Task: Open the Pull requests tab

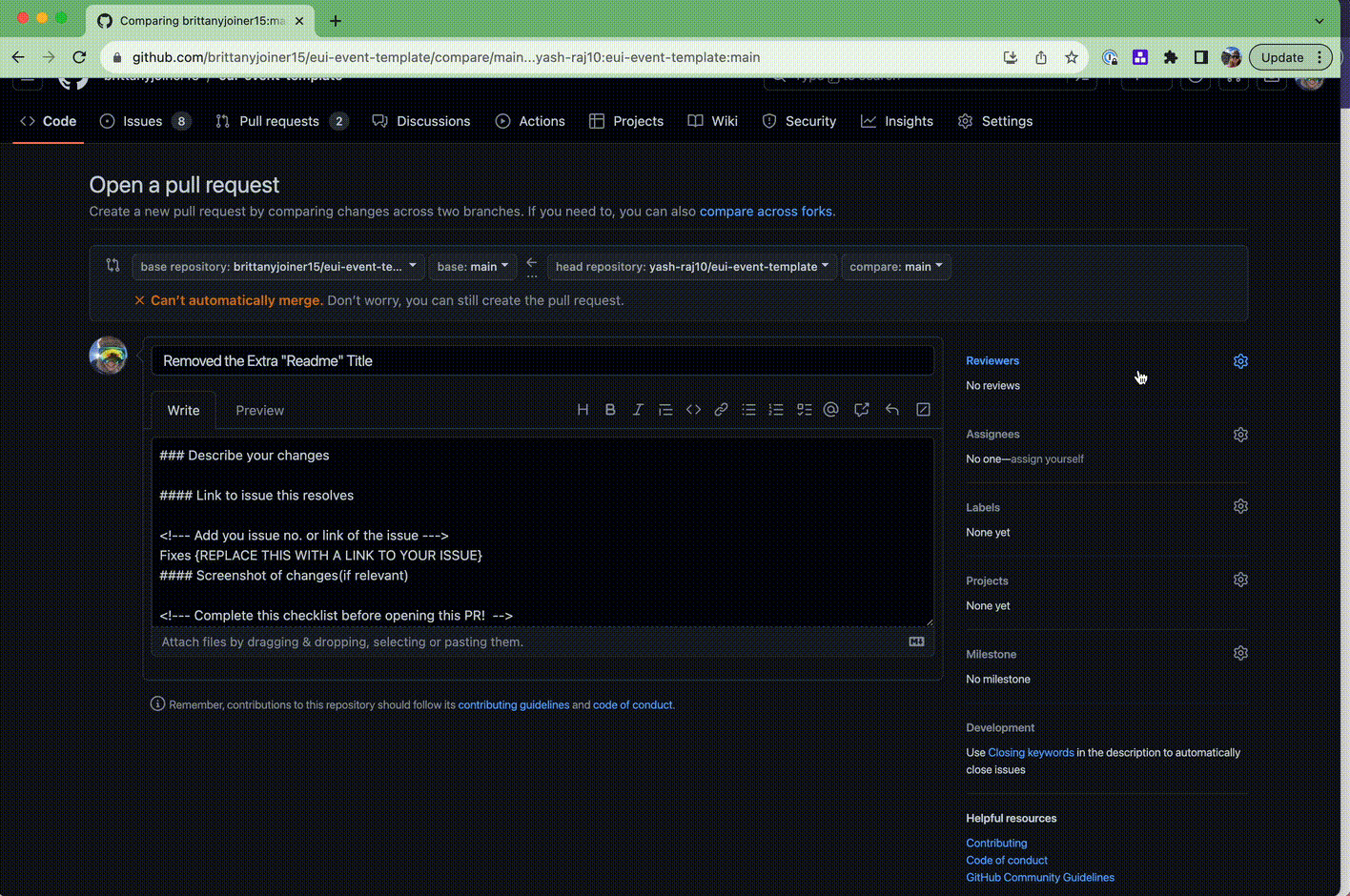Action: pos(281,121)
